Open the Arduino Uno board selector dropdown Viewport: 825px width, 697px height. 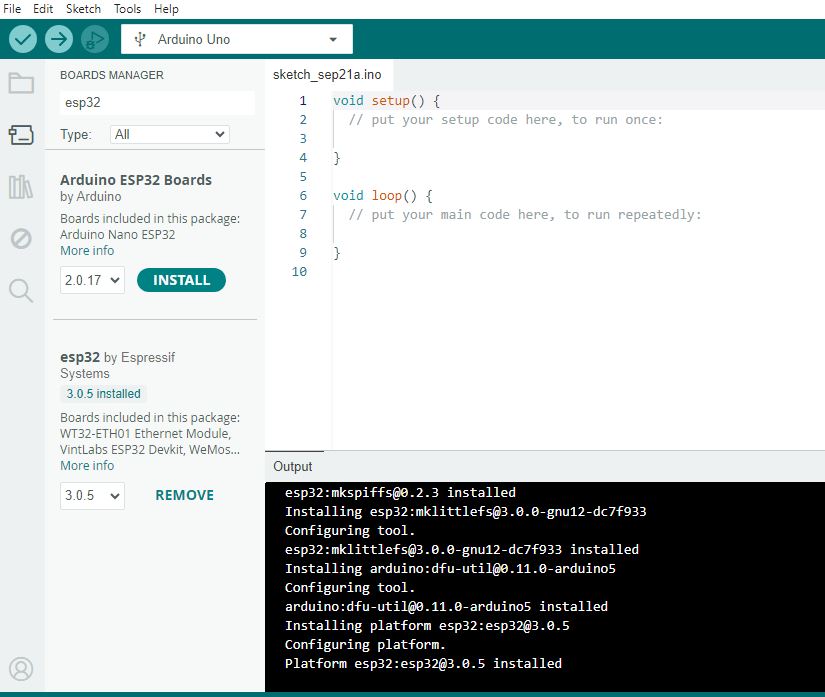[237, 39]
